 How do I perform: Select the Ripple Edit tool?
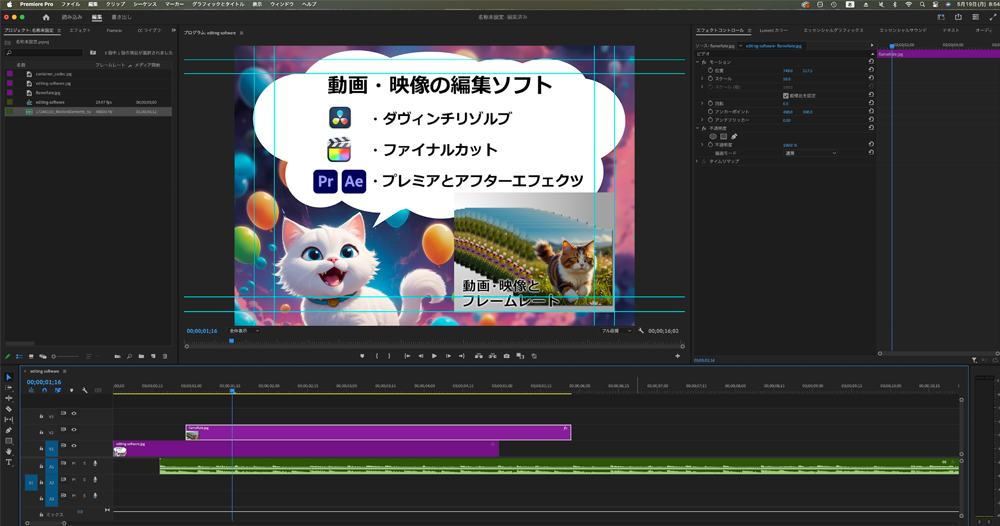click(x=8, y=398)
